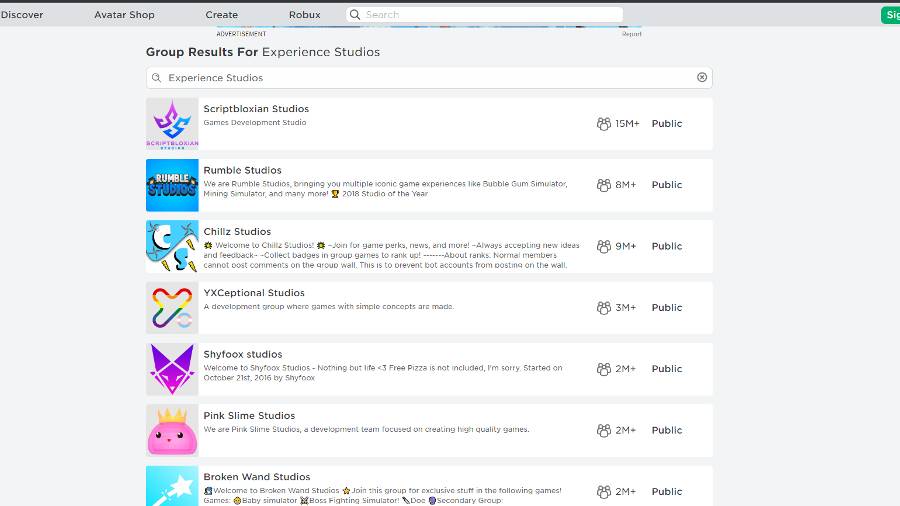Image resolution: width=900 pixels, height=506 pixels.
Task: Click members icon beside 9M+
Action: (x=603, y=246)
